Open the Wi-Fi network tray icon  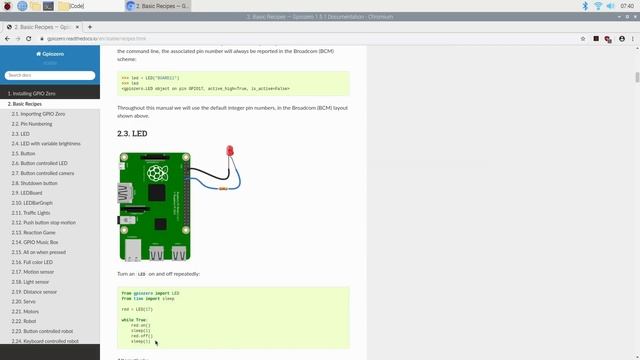click(598, 6)
